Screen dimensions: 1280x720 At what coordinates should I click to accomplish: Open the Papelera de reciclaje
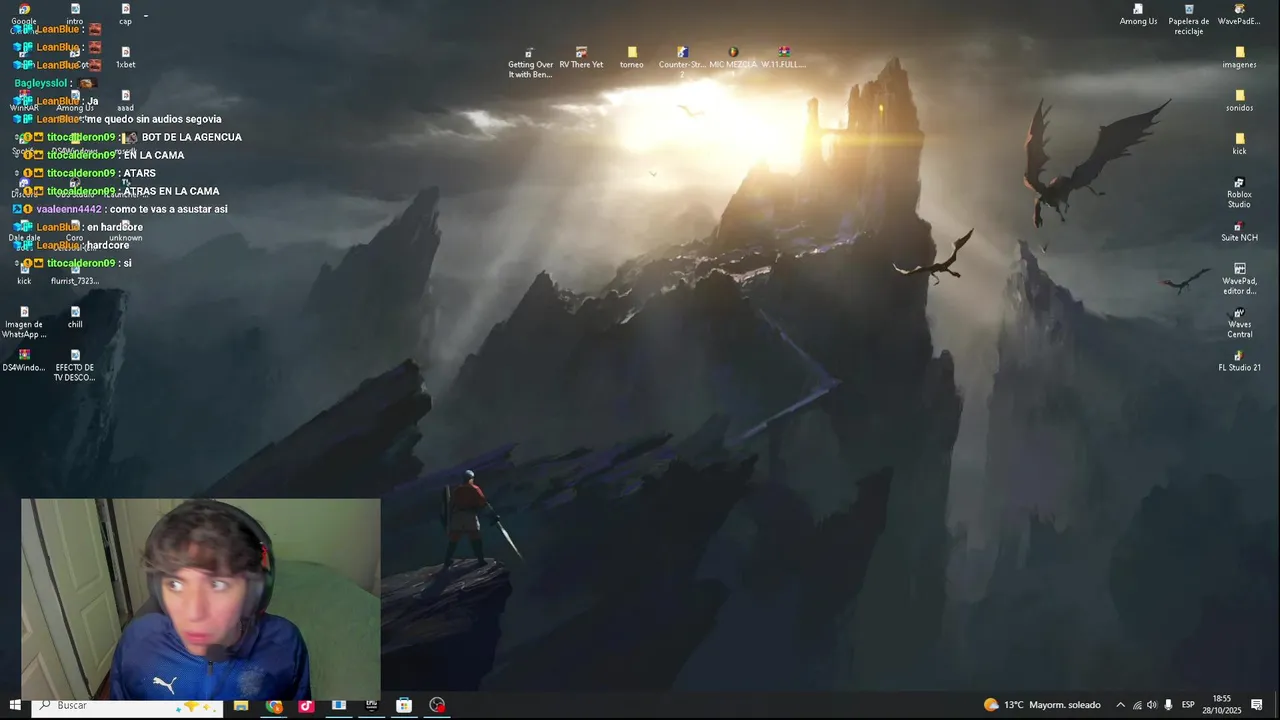tap(1189, 19)
